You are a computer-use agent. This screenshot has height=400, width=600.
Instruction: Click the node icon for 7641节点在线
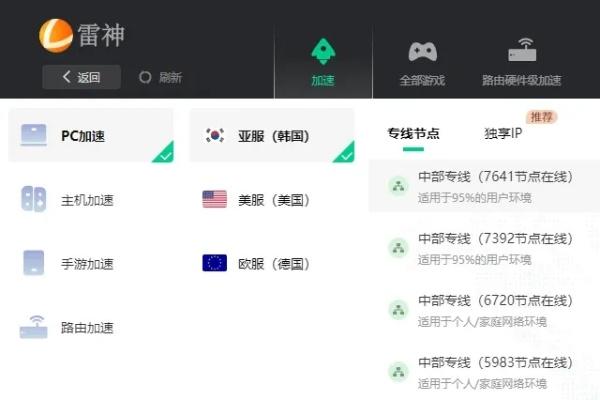(398, 186)
